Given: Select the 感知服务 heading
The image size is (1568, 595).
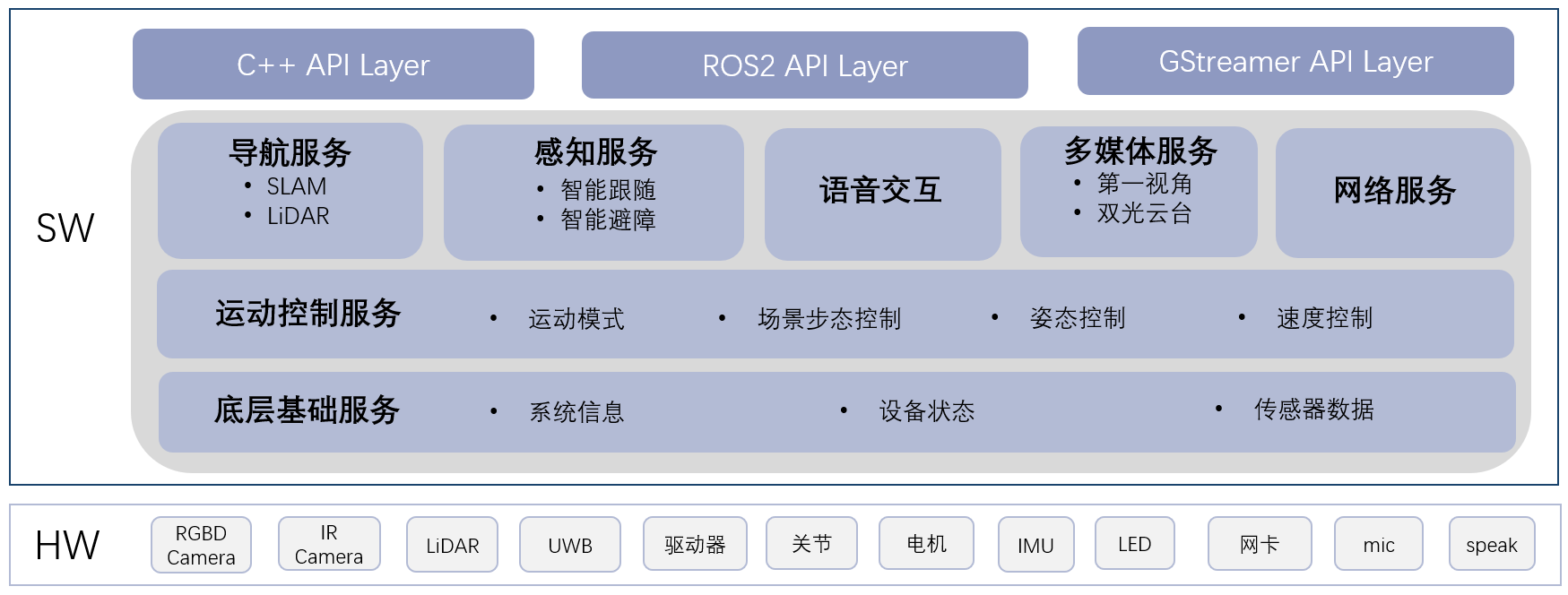Looking at the screenshot, I should (x=595, y=152).
